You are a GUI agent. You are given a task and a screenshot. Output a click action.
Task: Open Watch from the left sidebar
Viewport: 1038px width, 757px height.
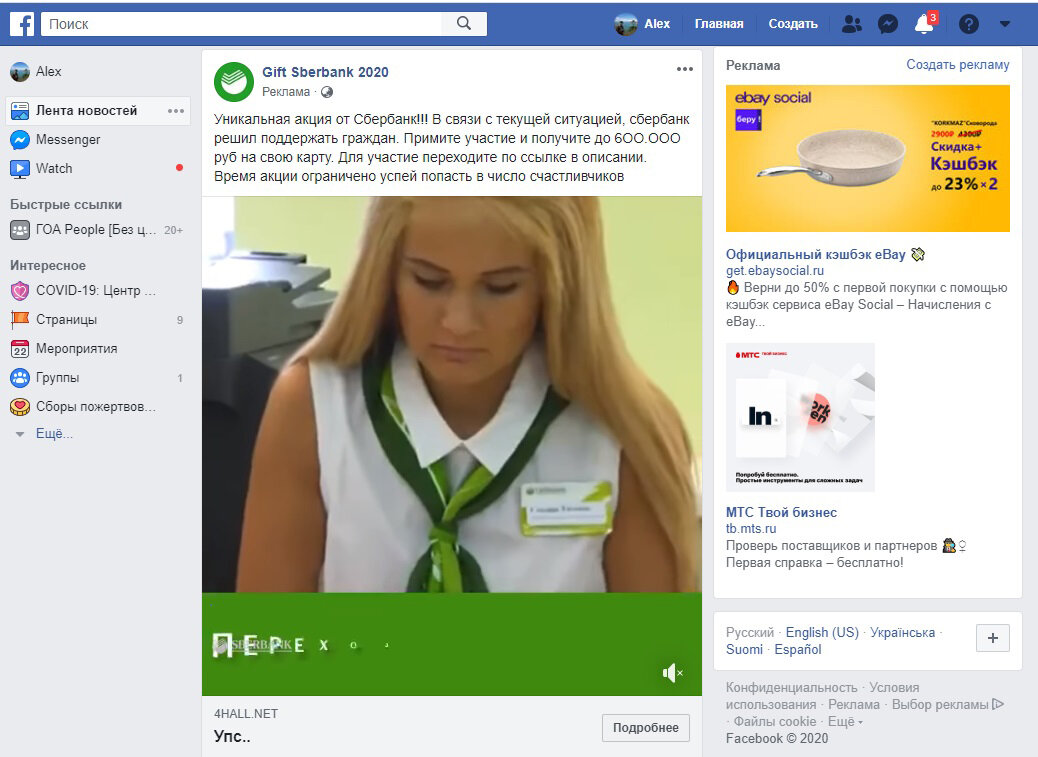coord(54,169)
